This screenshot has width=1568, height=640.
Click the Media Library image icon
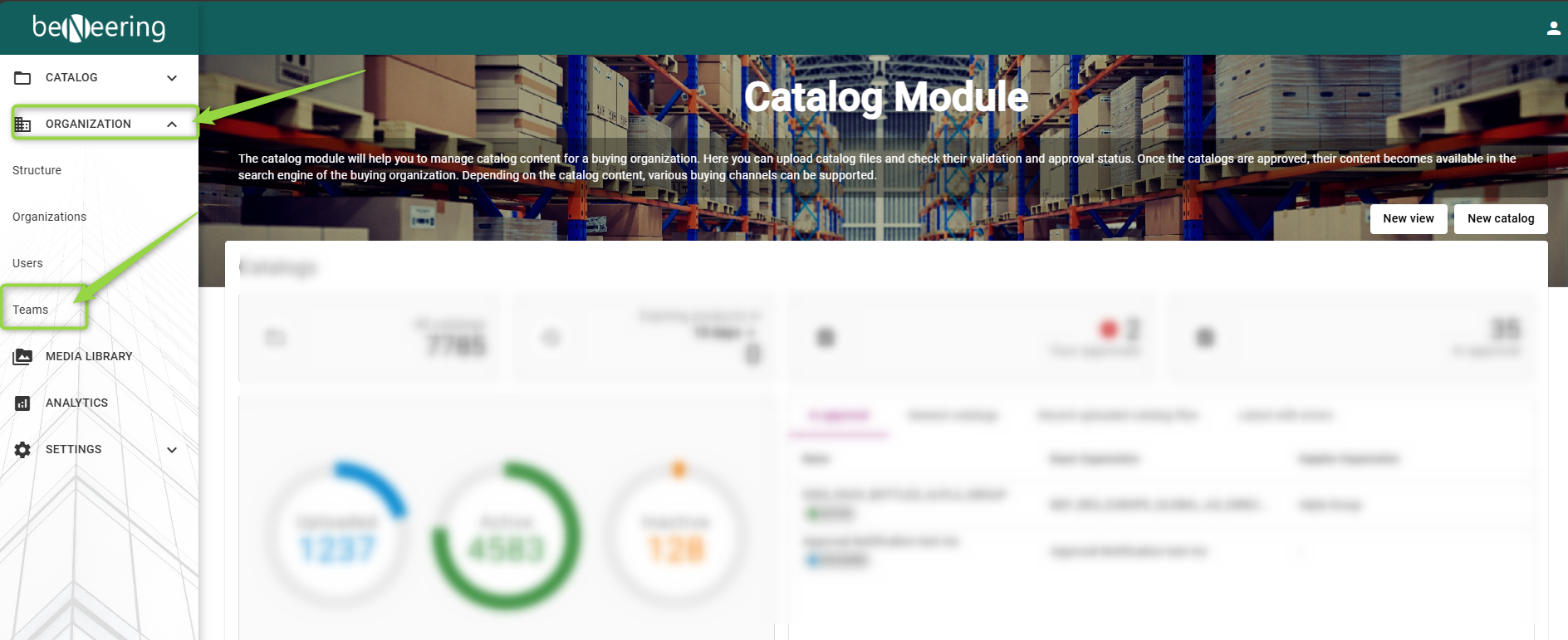[22, 356]
